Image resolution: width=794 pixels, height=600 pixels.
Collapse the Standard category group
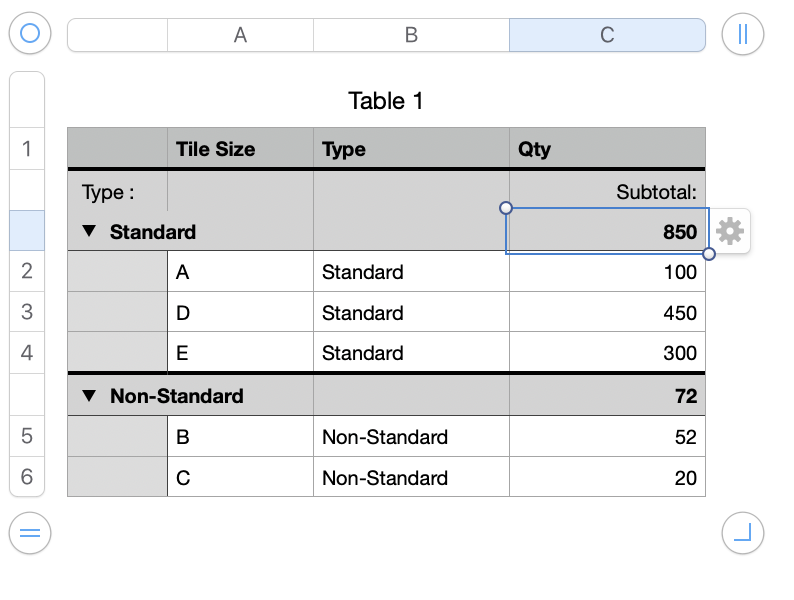click(89, 231)
